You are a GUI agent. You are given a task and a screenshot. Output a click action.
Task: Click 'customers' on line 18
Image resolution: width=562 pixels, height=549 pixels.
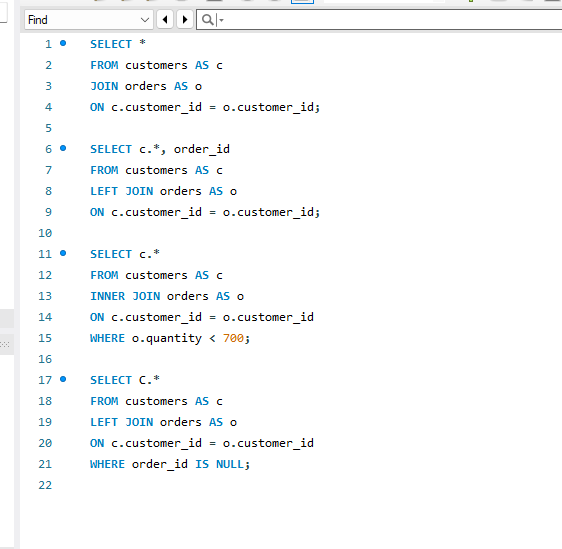point(156,401)
